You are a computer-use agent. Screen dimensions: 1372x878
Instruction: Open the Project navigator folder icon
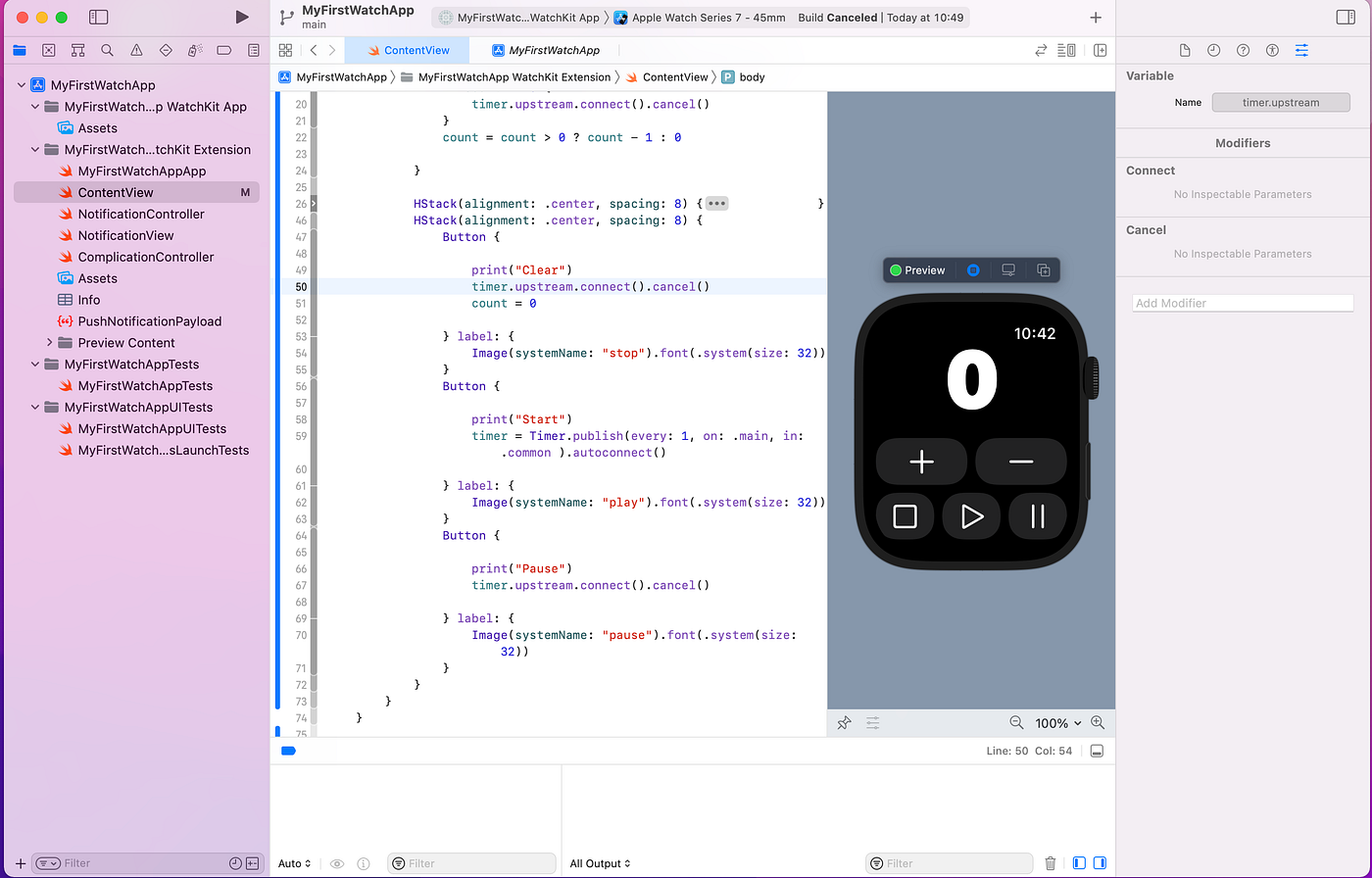tap(20, 49)
